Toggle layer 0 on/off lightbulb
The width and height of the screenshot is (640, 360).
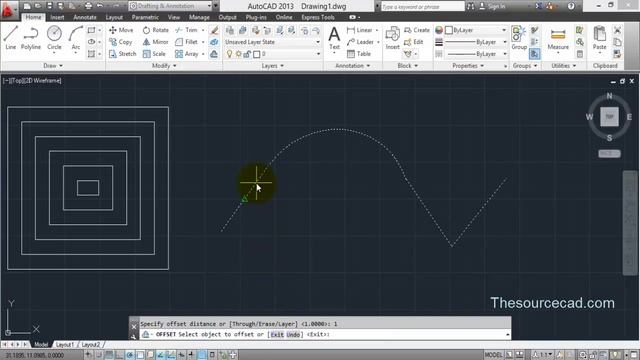coord(229,54)
